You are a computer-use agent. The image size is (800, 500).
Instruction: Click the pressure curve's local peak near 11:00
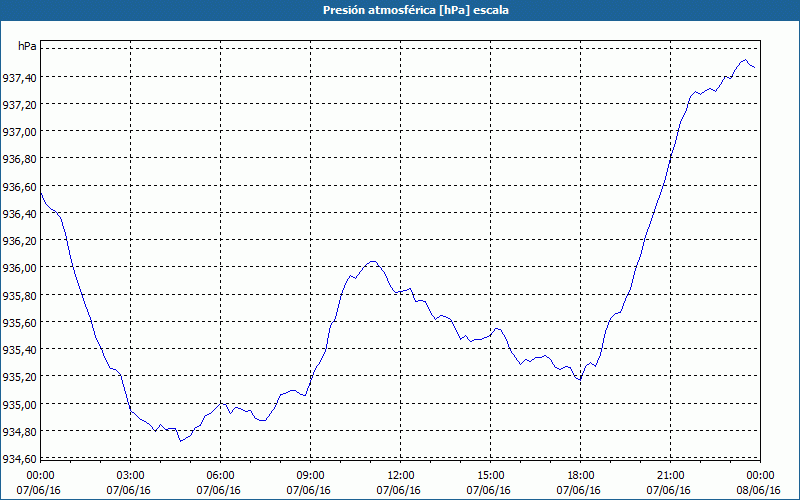372,261
